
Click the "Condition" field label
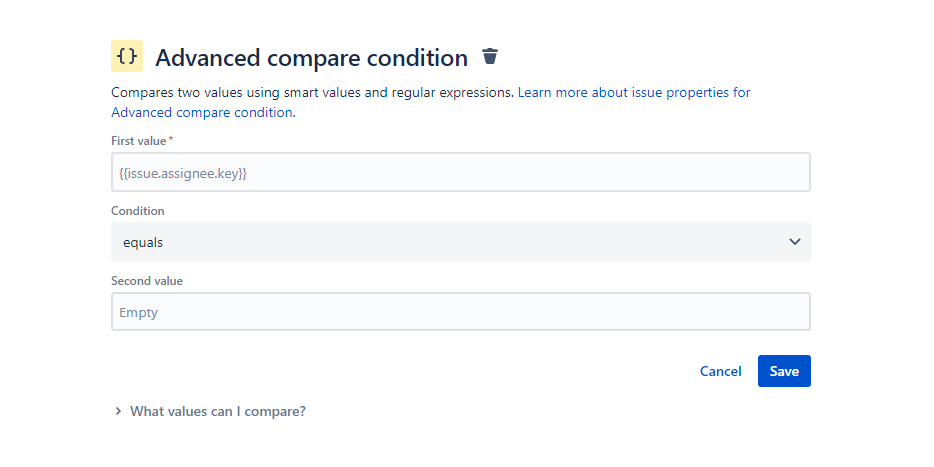138,211
